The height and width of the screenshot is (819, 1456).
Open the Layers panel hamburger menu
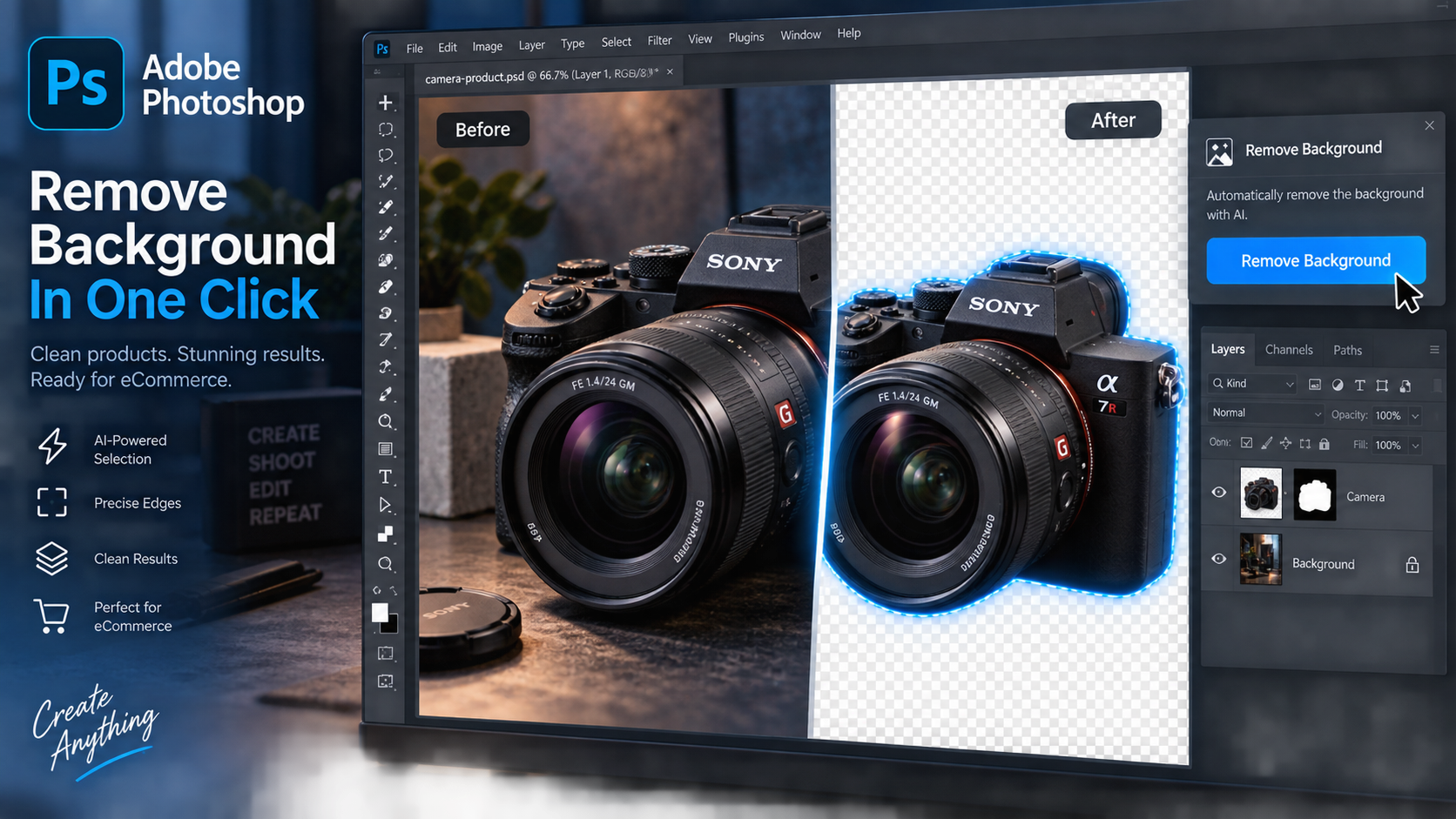(1434, 350)
